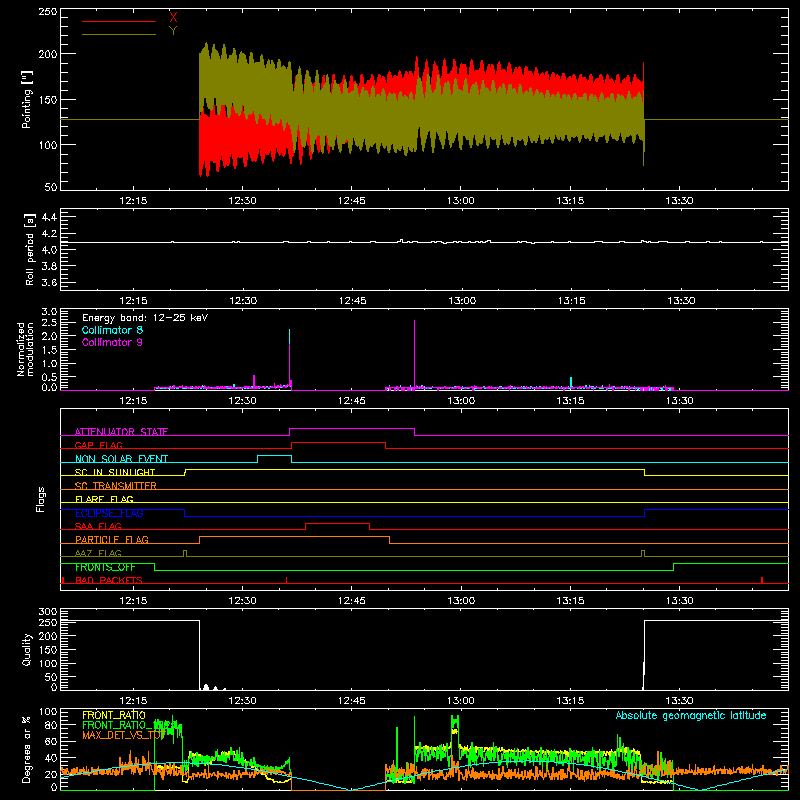Click the FLARE_FLAG label
The height and width of the screenshot is (800, 800).
click(x=104, y=499)
